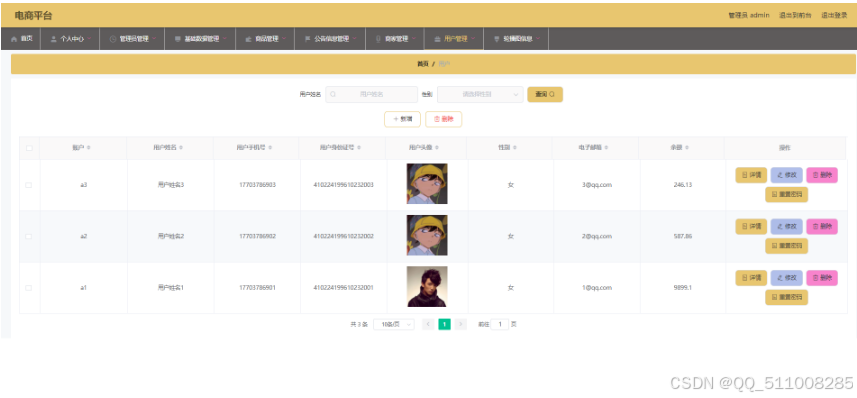
Task: Click 重置密码 for account a2
Action: click(x=786, y=246)
